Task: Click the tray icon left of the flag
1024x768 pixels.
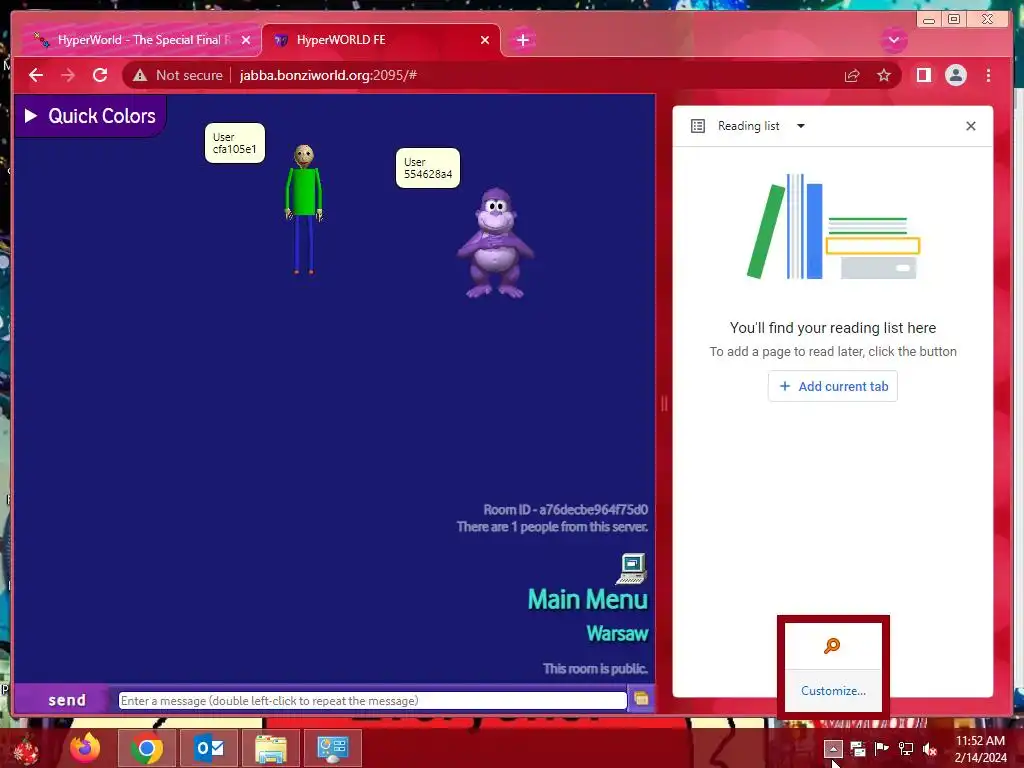Action: [x=857, y=748]
